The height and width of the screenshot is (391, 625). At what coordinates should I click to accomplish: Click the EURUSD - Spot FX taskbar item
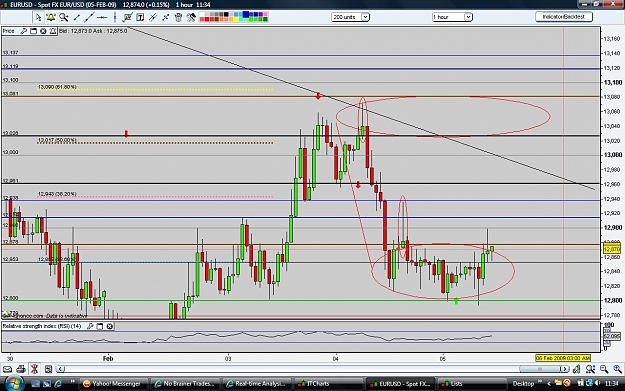pyautogui.click(x=400, y=384)
